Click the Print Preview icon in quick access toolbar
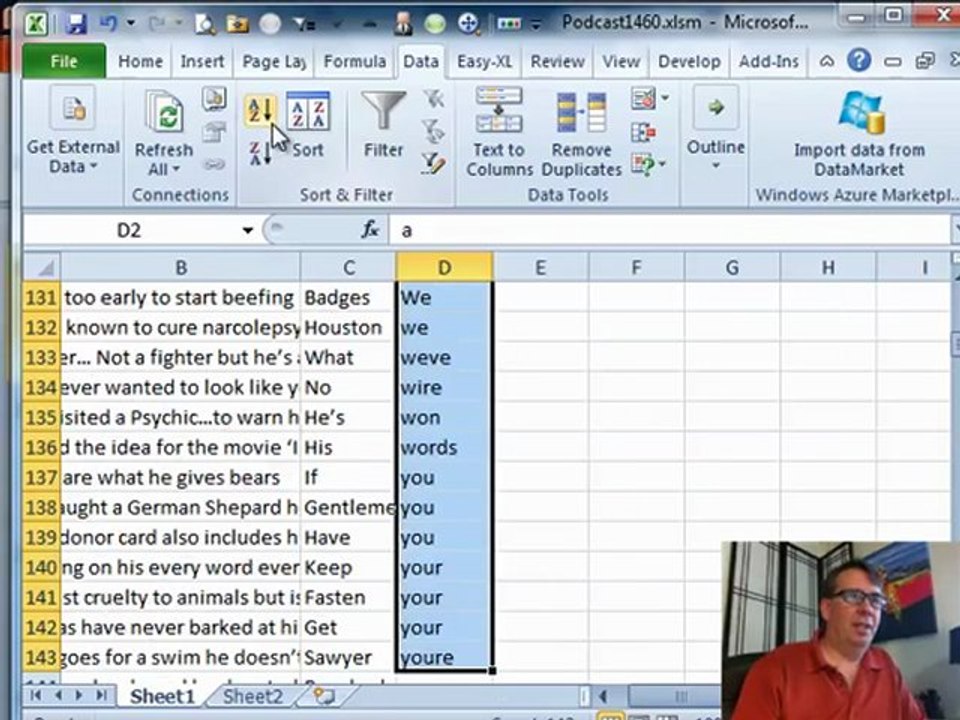Image resolution: width=960 pixels, height=720 pixels. point(204,24)
